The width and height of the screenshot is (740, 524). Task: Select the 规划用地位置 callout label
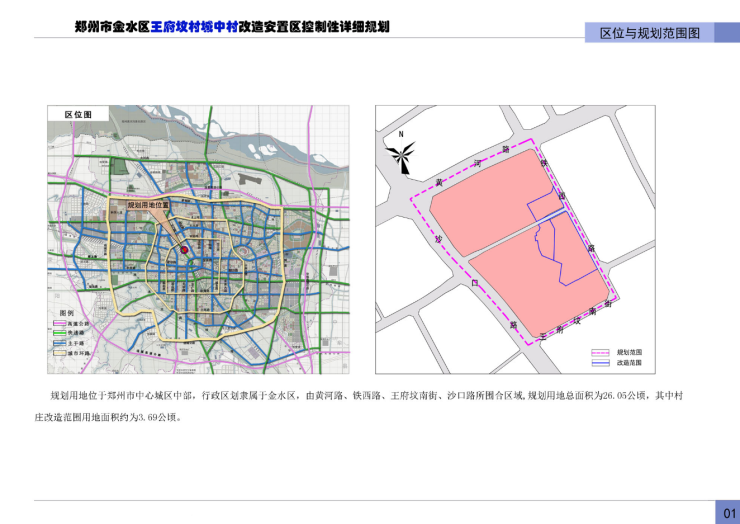tap(148, 205)
